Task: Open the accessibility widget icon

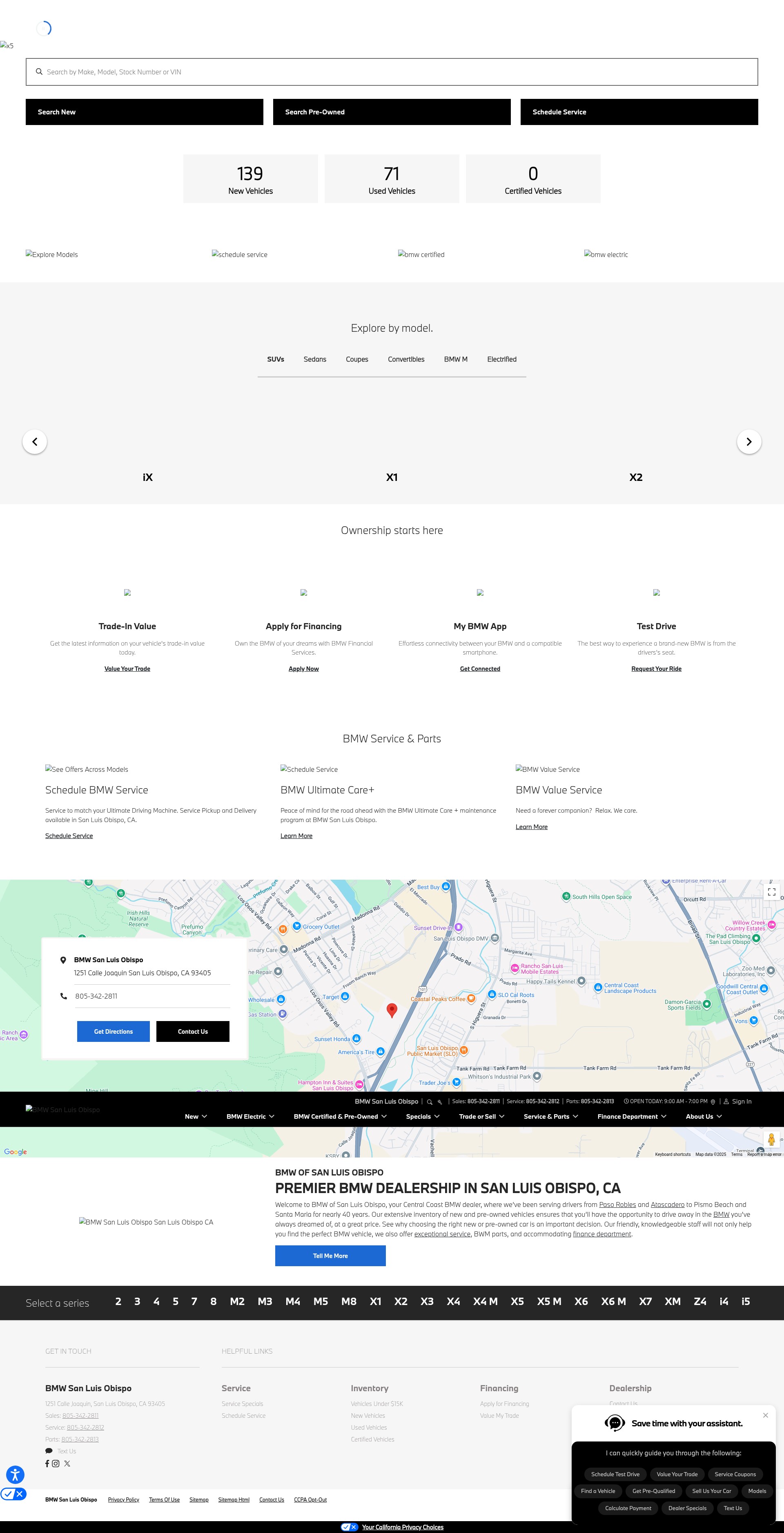Action: [x=15, y=1474]
